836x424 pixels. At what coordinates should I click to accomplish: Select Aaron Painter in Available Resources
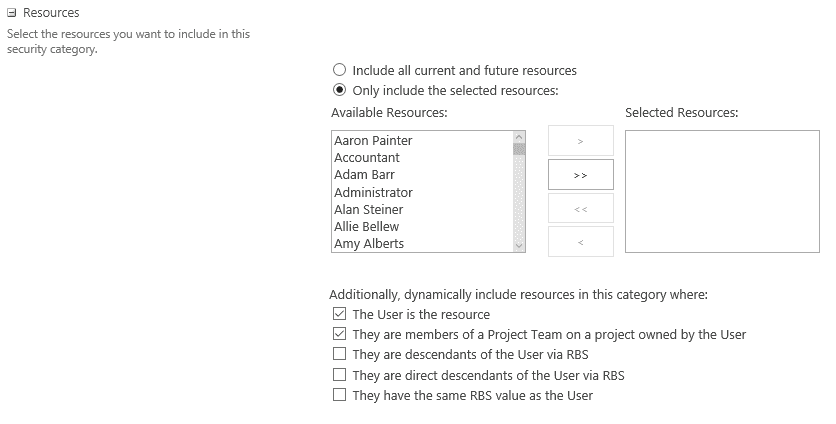coord(373,140)
